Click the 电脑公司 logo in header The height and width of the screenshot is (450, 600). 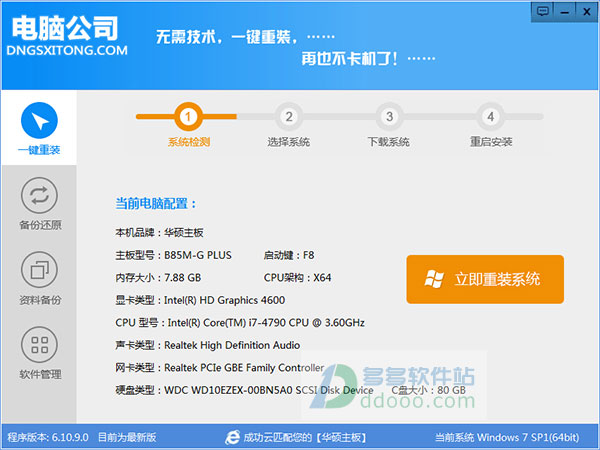tap(64, 28)
